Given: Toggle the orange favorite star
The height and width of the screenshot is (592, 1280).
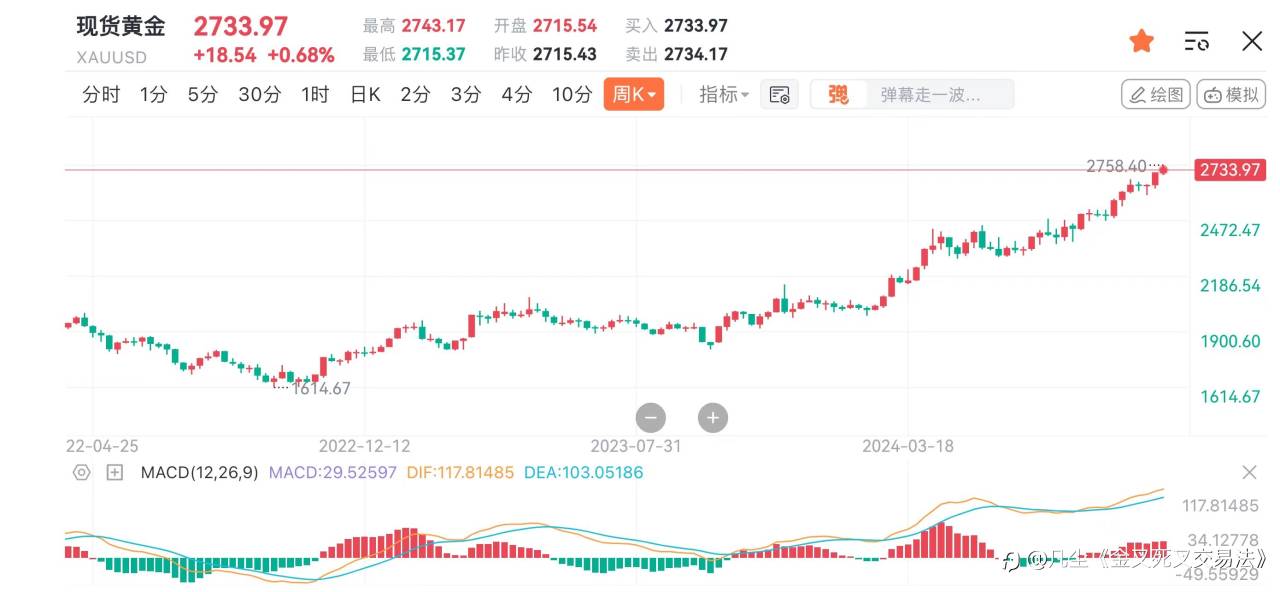Looking at the screenshot, I should 1141,41.
